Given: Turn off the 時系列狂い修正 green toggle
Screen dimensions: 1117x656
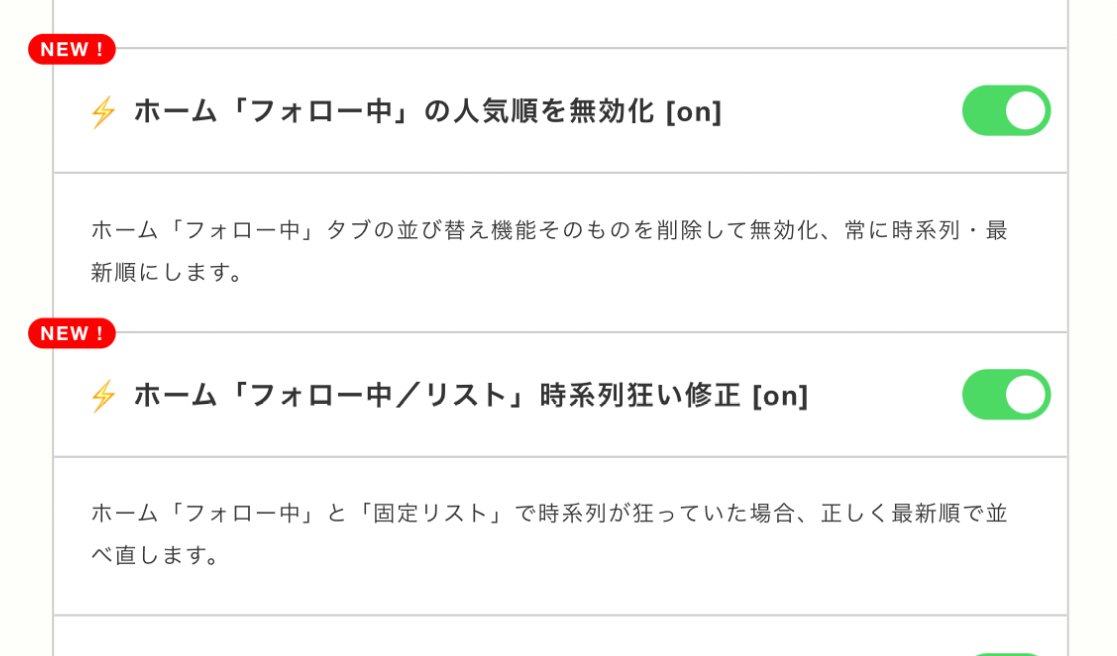Looking at the screenshot, I should click(1006, 395).
